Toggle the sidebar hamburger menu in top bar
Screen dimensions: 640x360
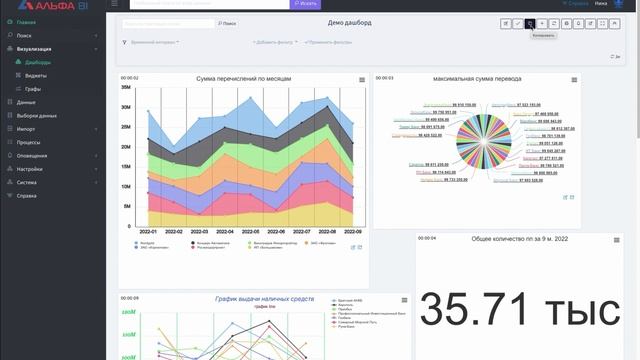[x=114, y=4]
